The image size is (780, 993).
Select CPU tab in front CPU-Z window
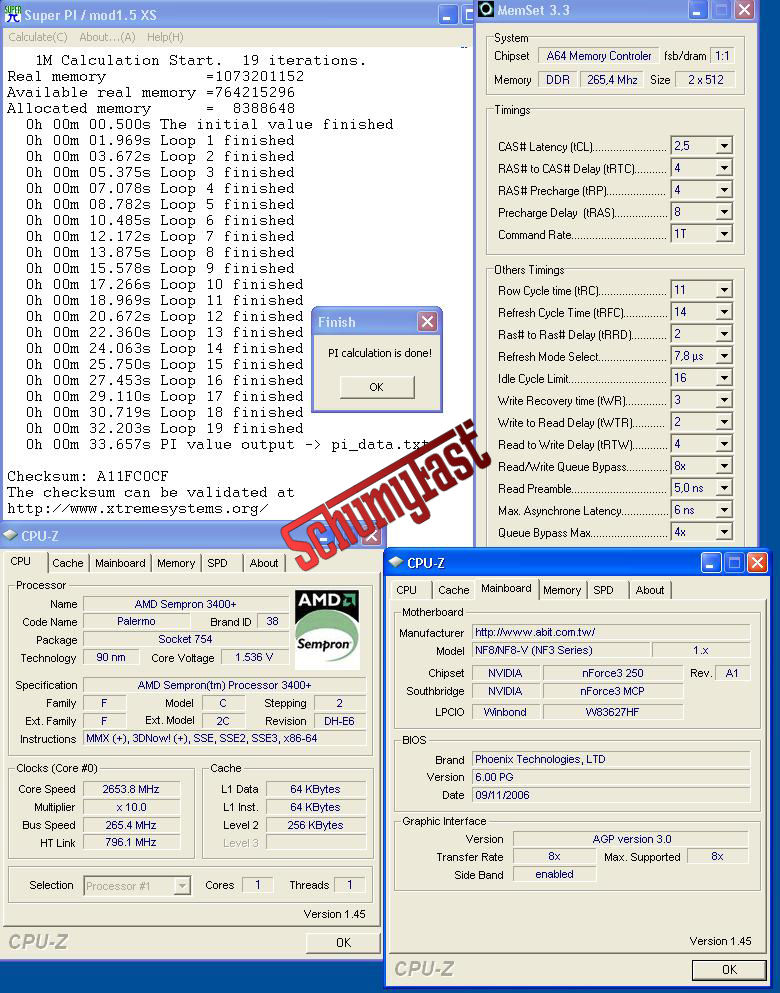(406, 590)
